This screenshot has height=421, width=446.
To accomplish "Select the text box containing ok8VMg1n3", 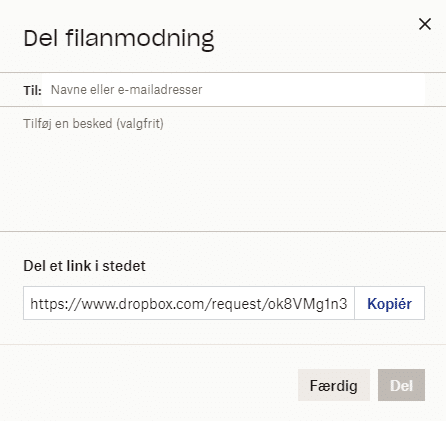I will coord(189,303).
